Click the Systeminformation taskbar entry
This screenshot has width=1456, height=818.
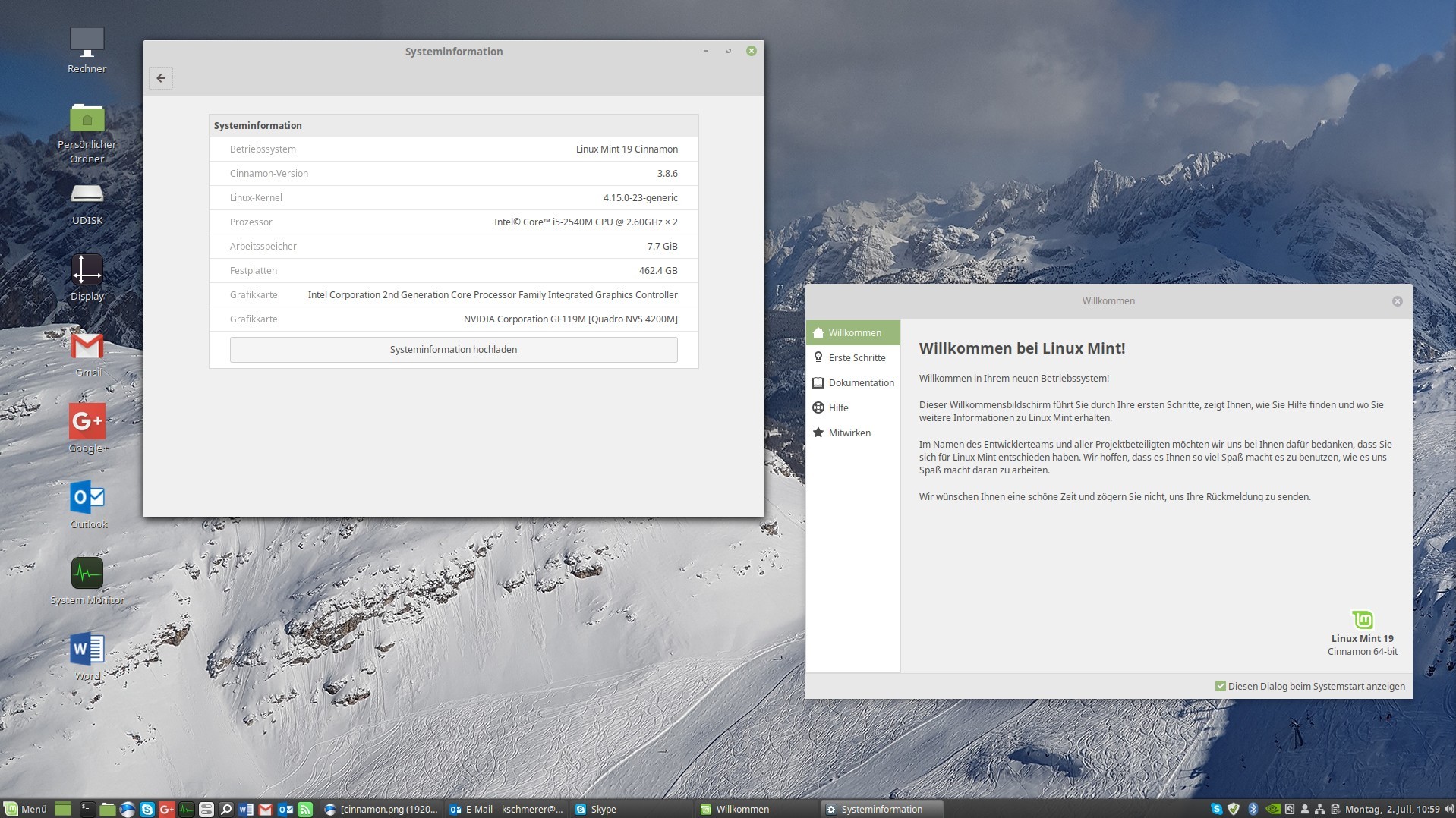click(x=882, y=809)
